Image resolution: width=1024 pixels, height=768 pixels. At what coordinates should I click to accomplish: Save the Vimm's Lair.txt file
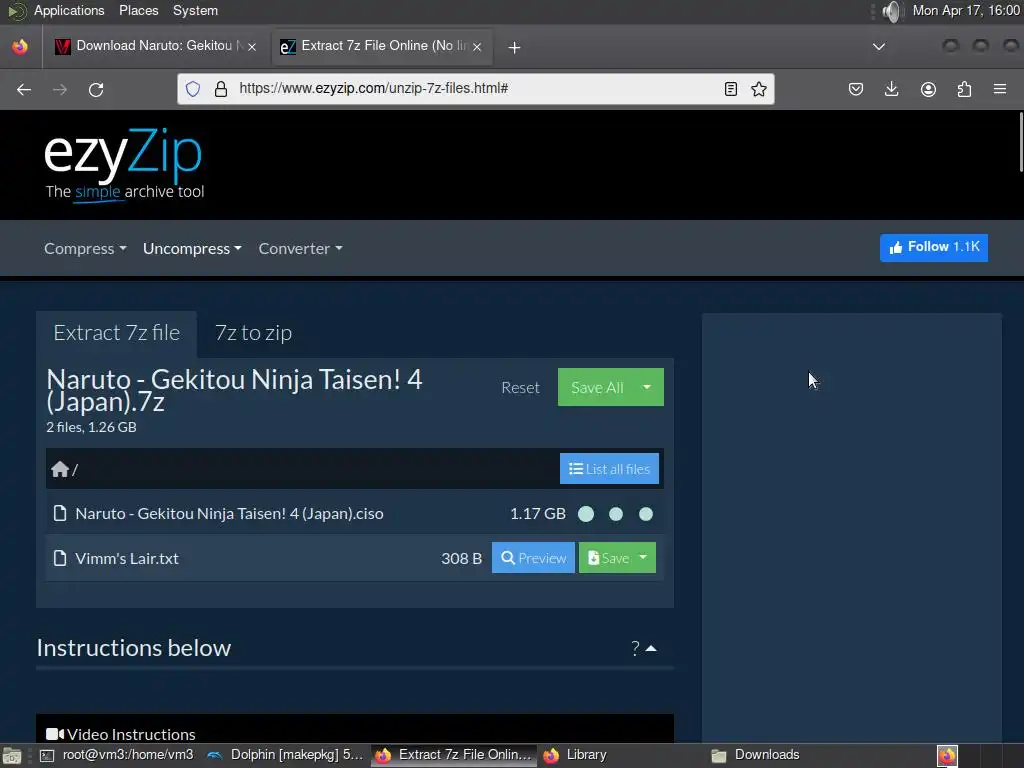[x=607, y=557]
